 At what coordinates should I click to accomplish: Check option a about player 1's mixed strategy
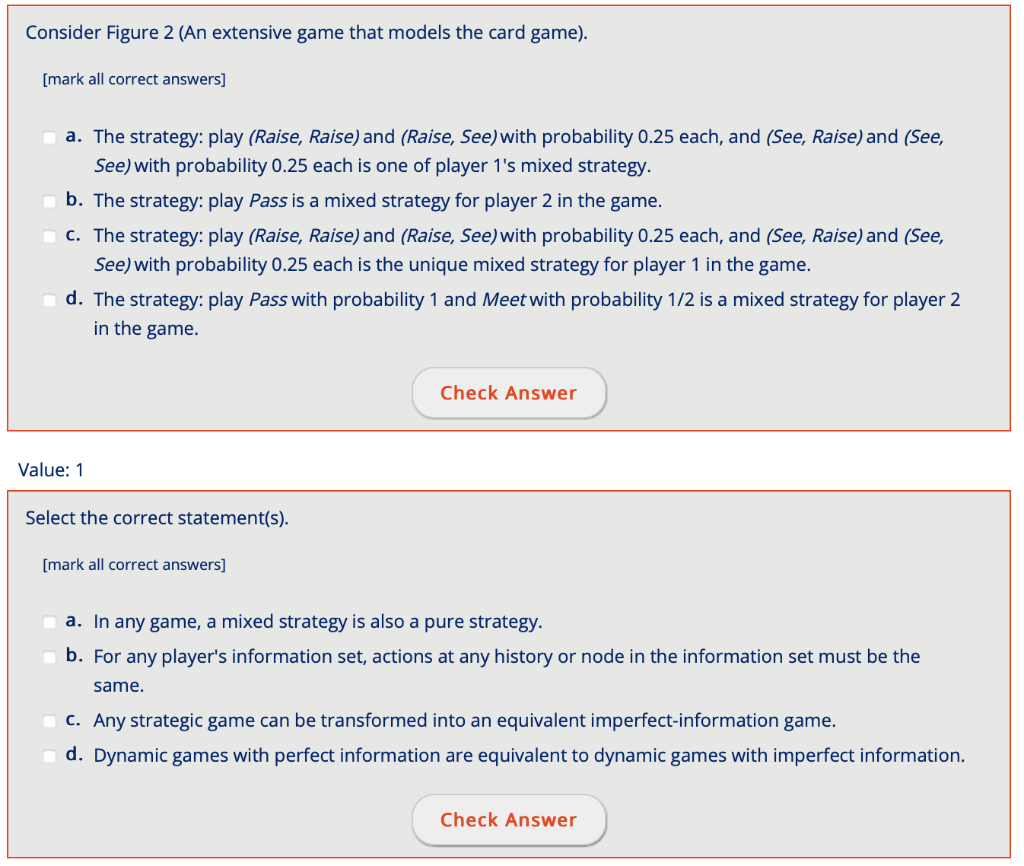(49, 138)
